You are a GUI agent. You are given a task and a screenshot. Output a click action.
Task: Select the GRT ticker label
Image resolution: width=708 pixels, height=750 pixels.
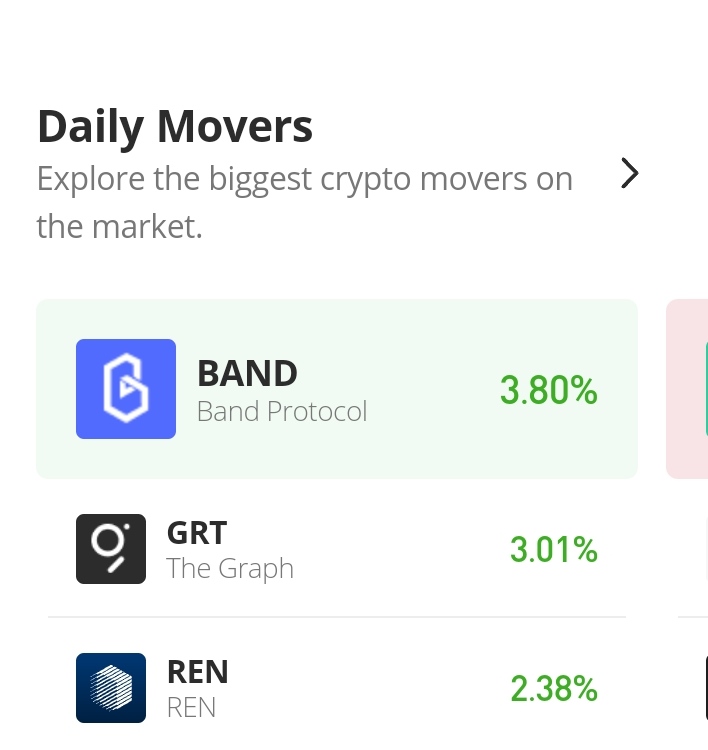(x=197, y=533)
